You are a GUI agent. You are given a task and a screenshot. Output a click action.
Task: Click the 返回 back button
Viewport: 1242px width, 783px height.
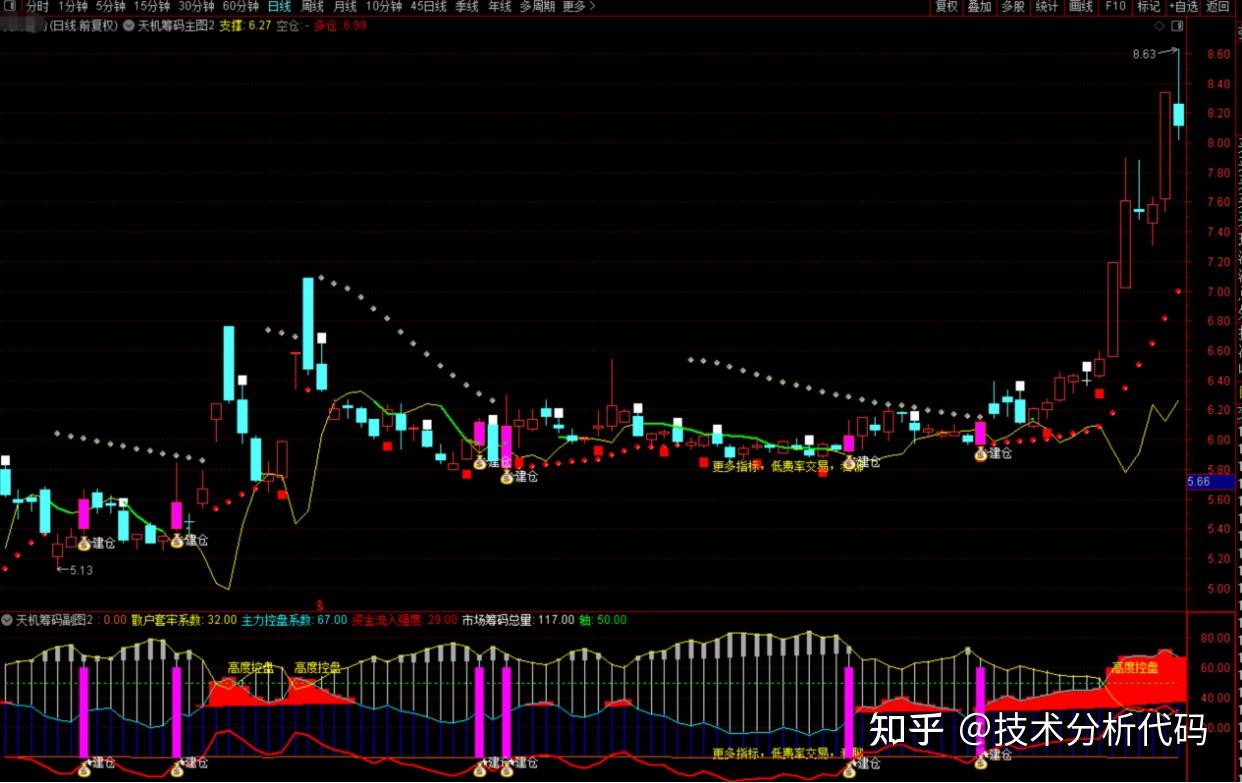pyautogui.click(x=1218, y=6)
